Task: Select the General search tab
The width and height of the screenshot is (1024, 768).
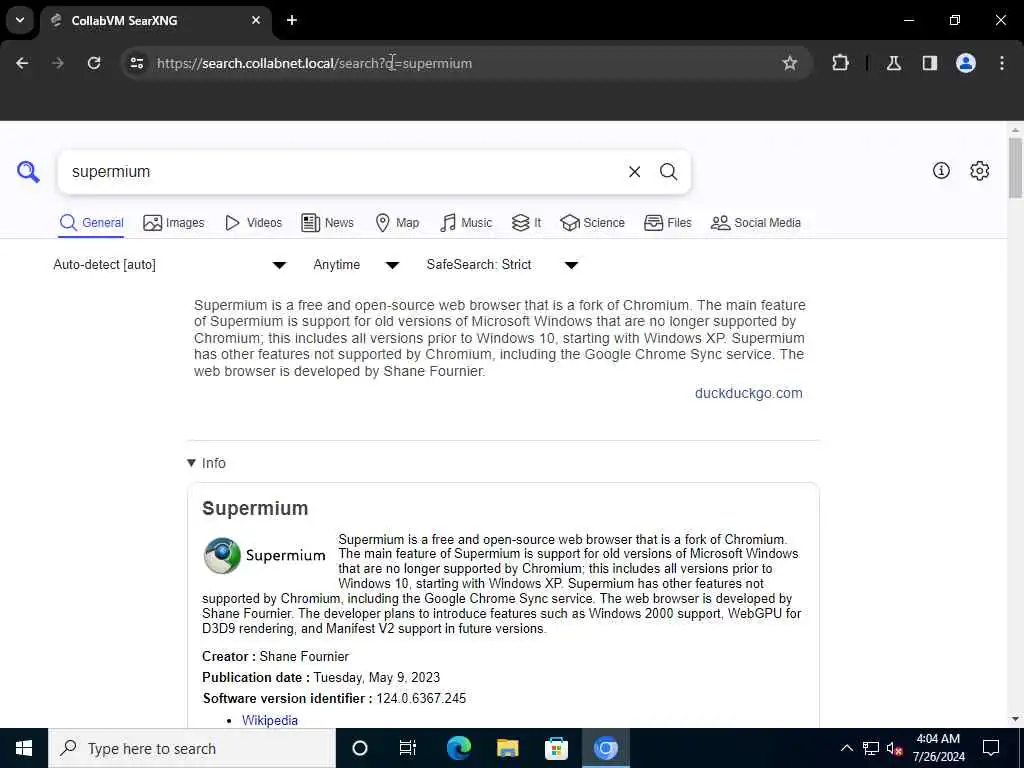Action: tap(91, 223)
